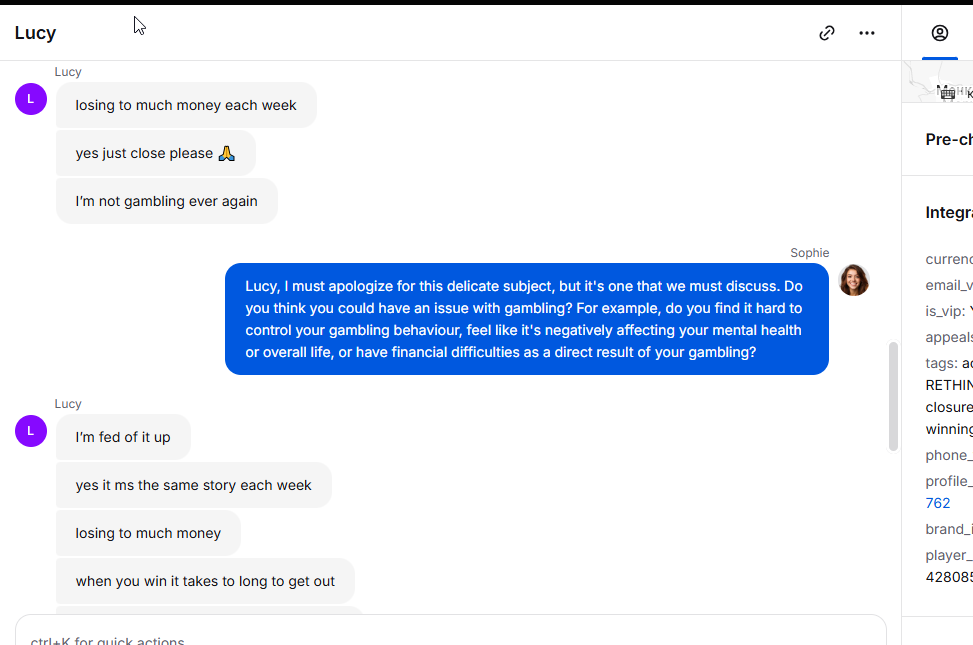
Task: Click the map keyboard icon in sidebar
Action: point(948,94)
